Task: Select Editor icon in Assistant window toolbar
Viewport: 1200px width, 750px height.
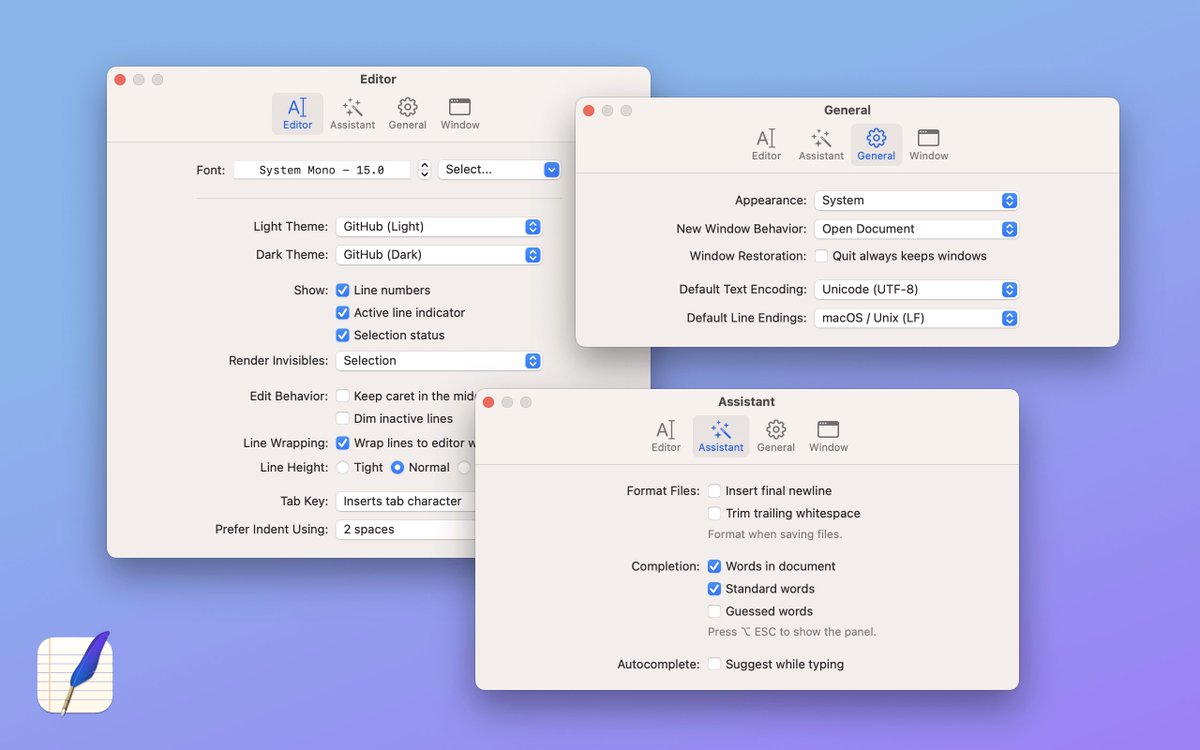Action: (x=666, y=436)
